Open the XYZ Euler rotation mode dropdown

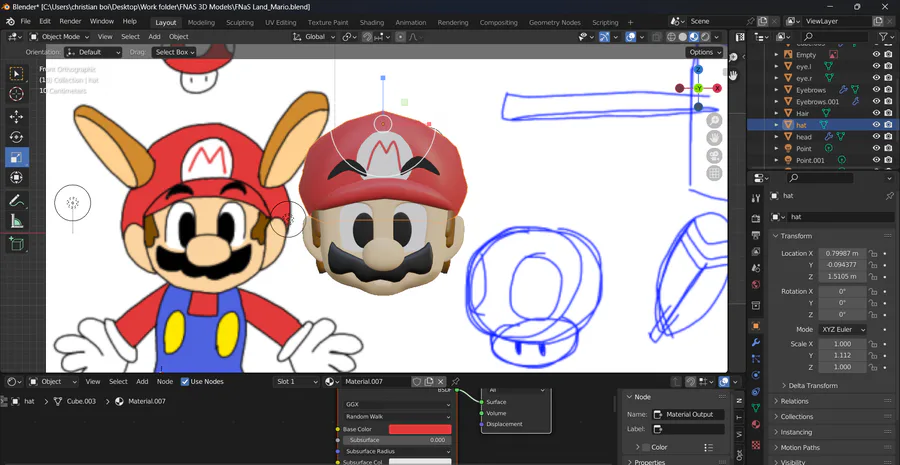coord(842,330)
